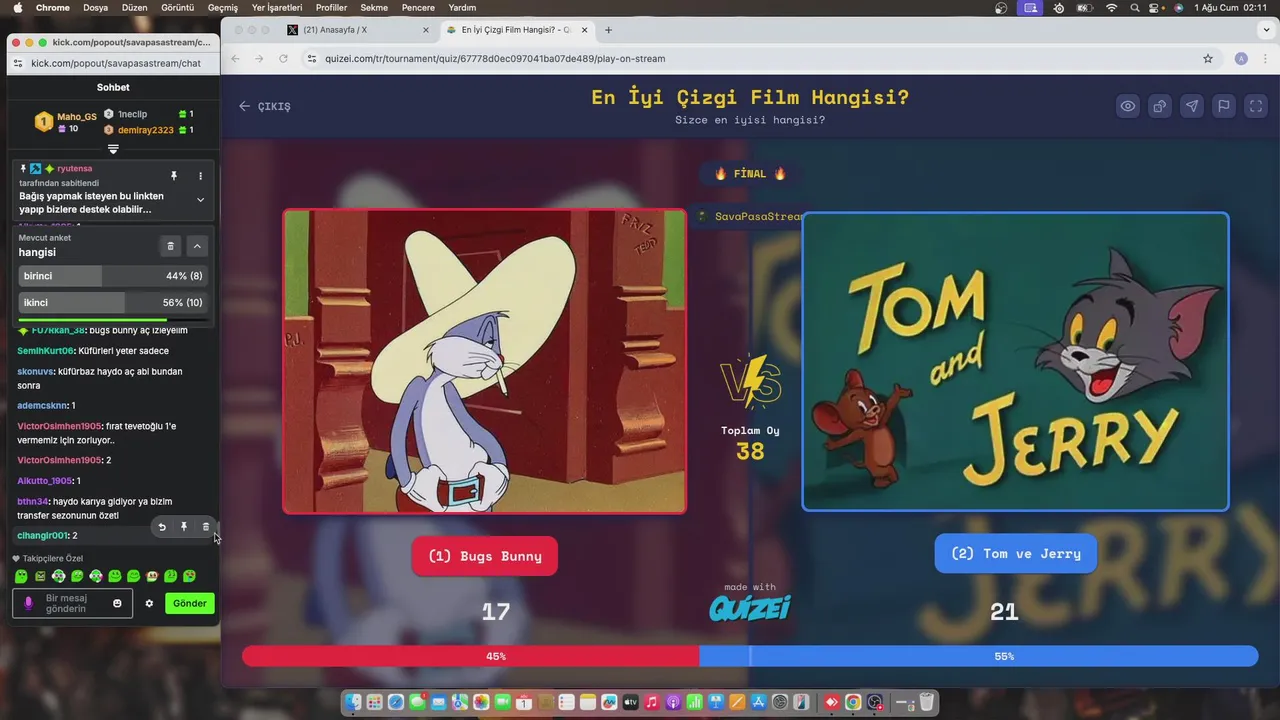Open chat settings gear icon

tap(149, 603)
